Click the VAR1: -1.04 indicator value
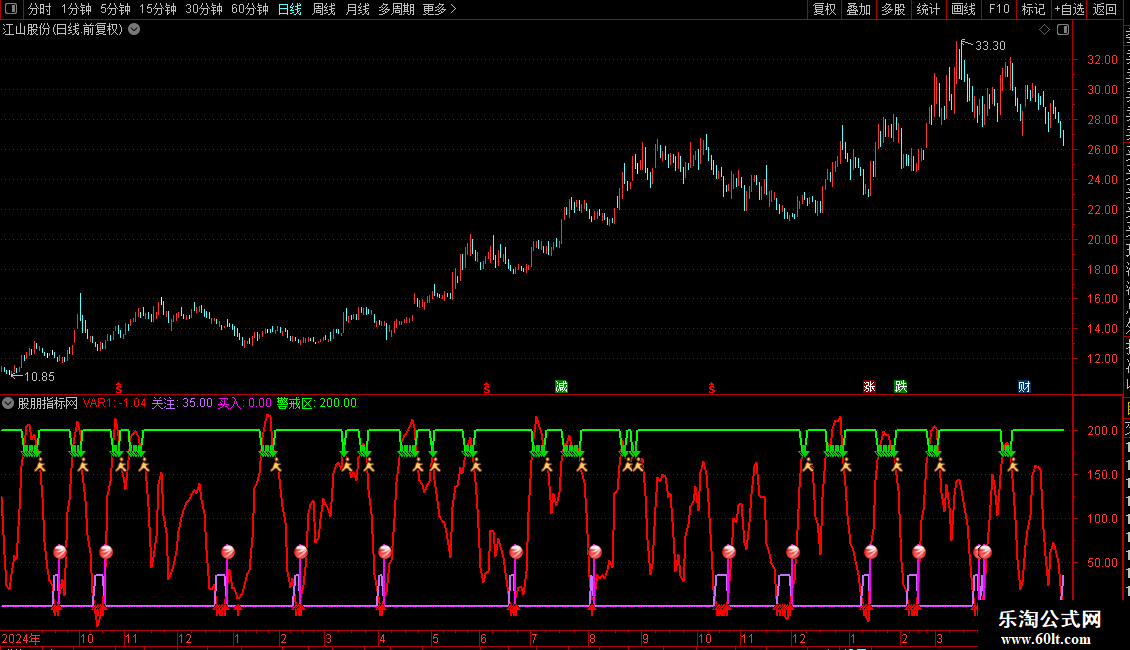 [115, 403]
